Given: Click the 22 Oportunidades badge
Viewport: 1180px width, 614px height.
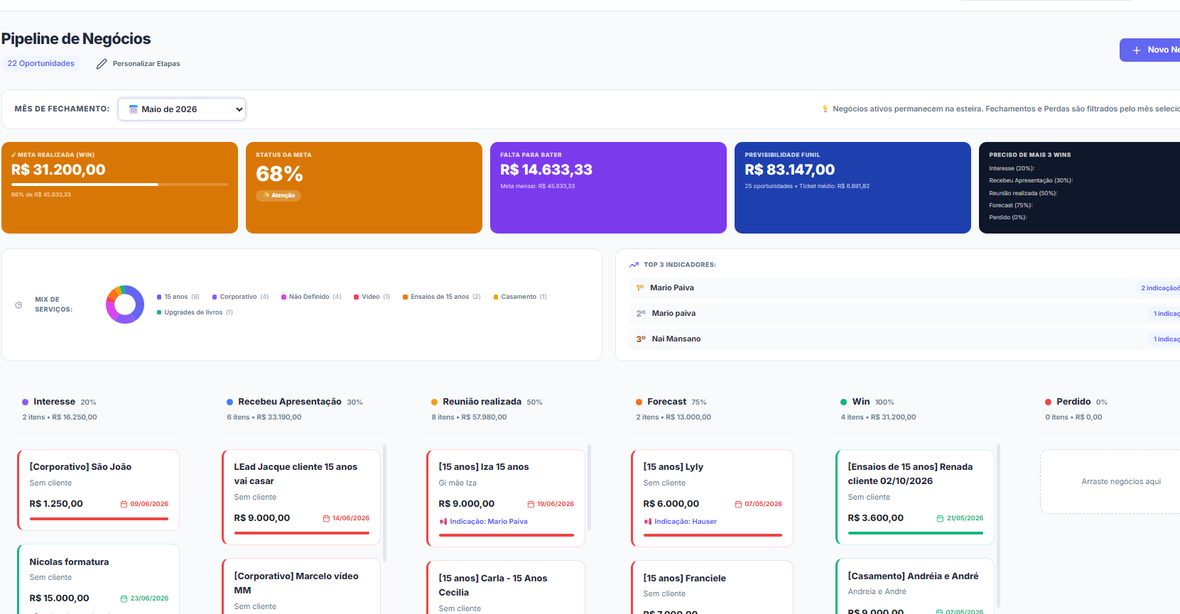Looking at the screenshot, I should tap(41, 64).
